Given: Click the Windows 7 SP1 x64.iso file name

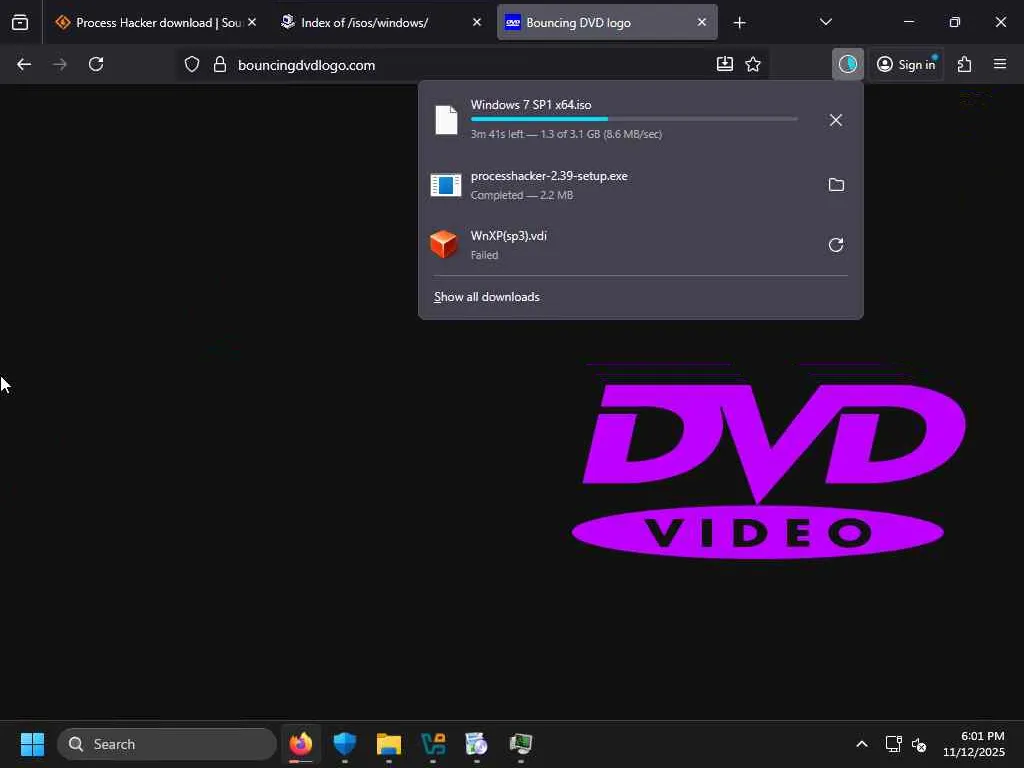Looking at the screenshot, I should [531, 104].
